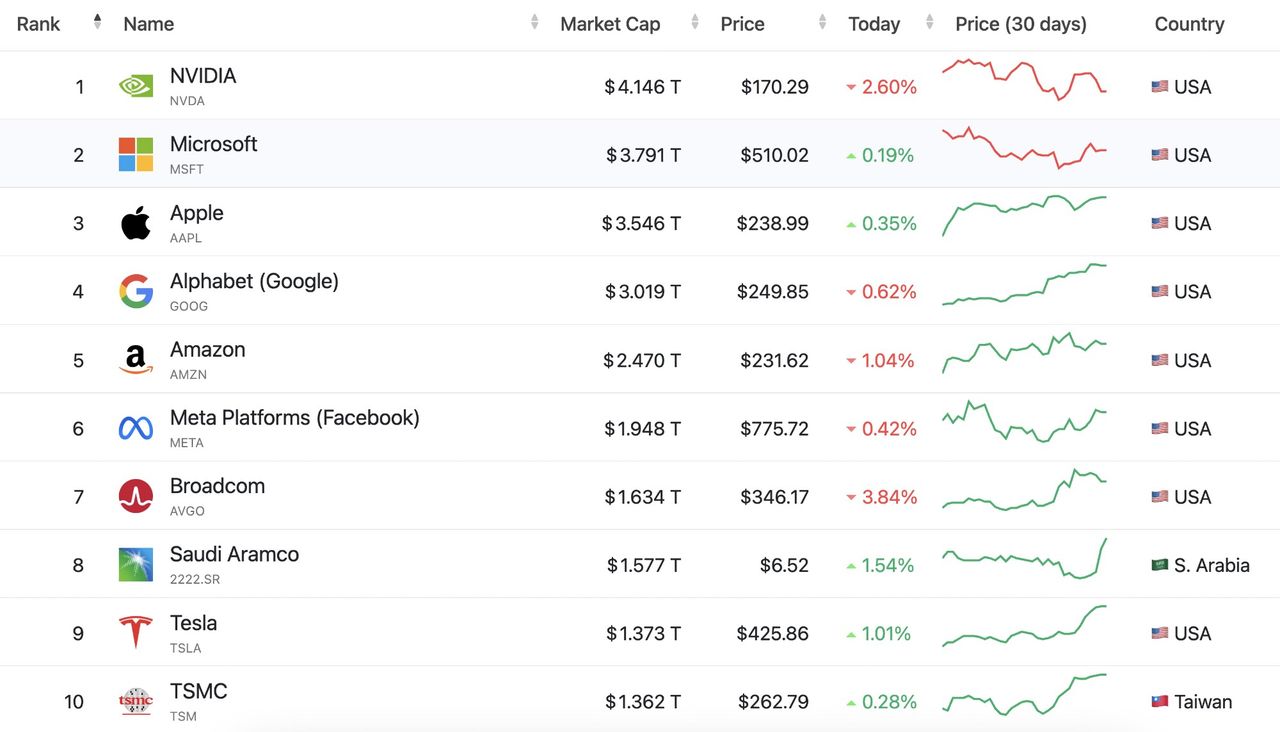Sort by Name column header
This screenshot has height=732, width=1280.
pos(149,24)
